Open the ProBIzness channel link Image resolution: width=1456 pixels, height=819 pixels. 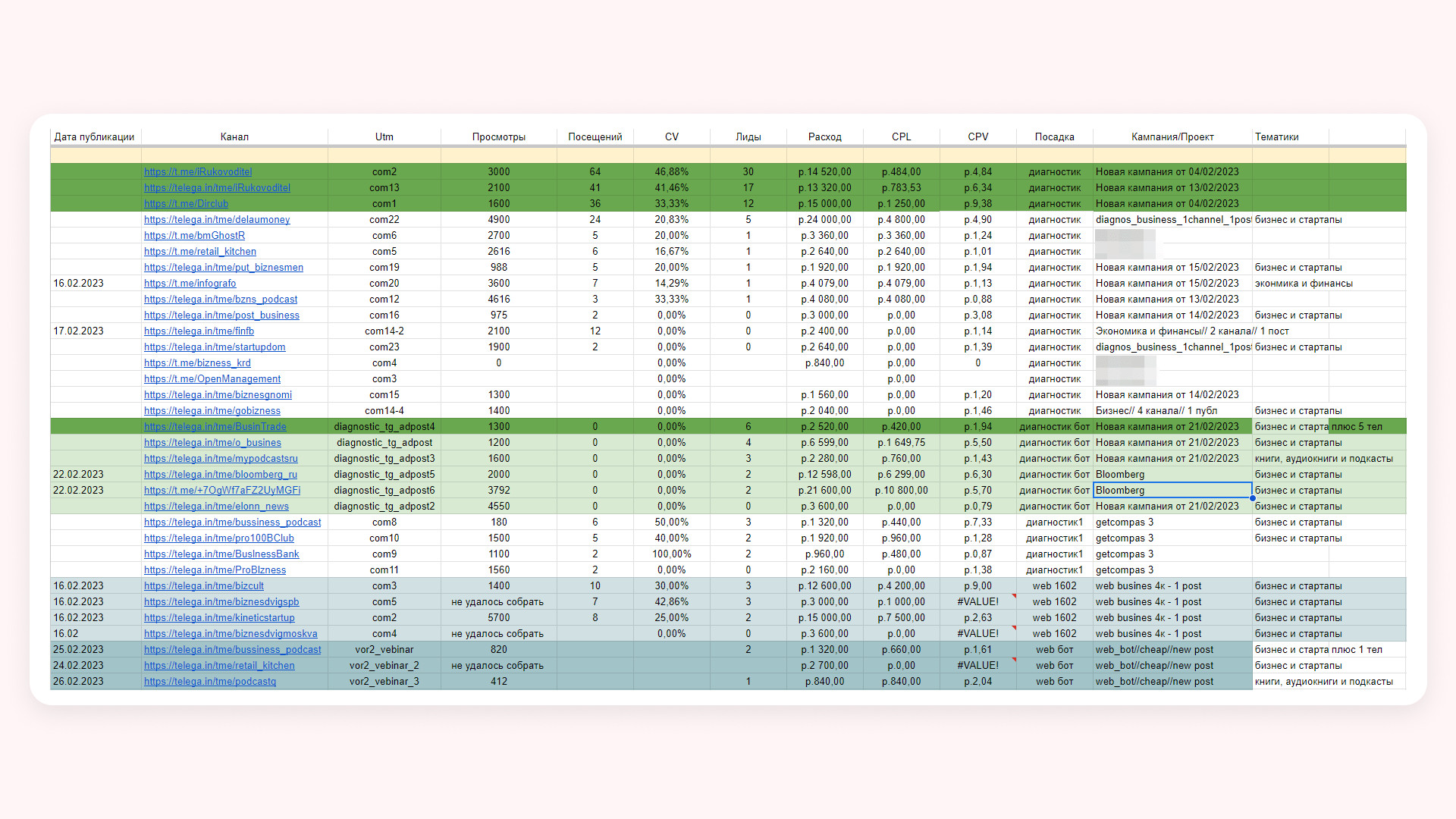click(215, 570)
